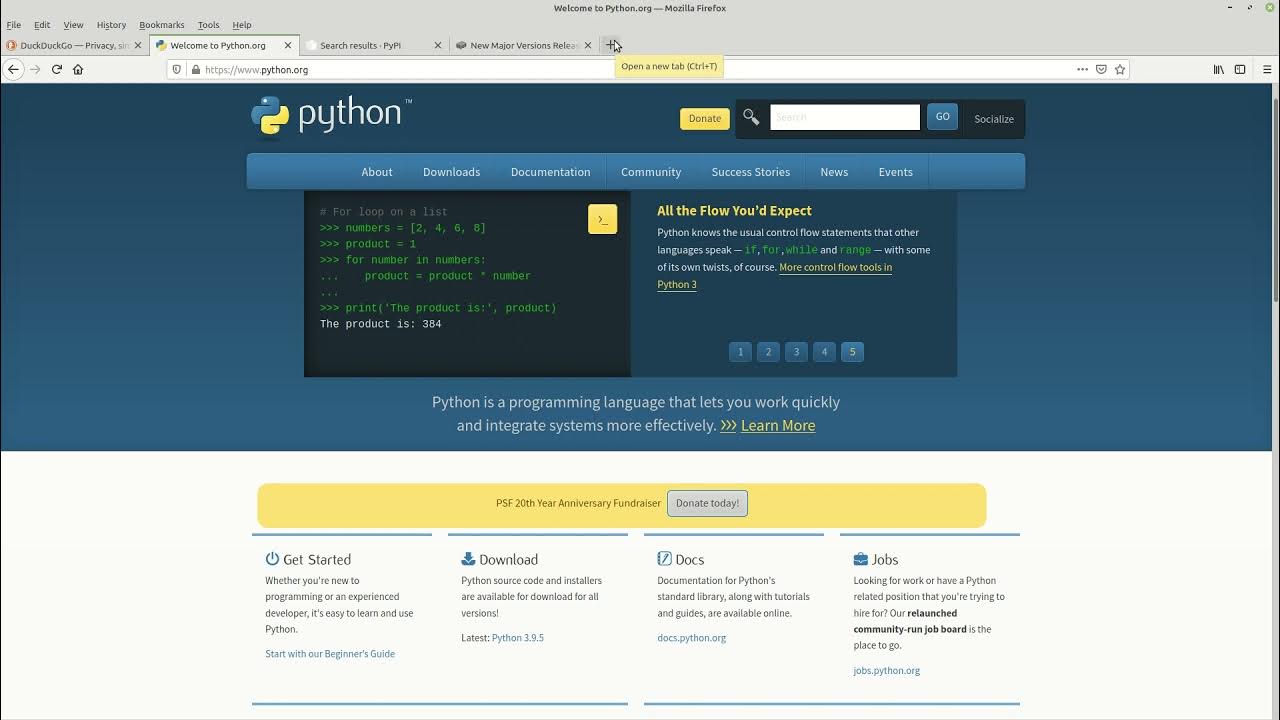The height and width of the screenshot is (720, 1280).
Task: Open the Community navigation item
Action: click(x=651, y=172)
